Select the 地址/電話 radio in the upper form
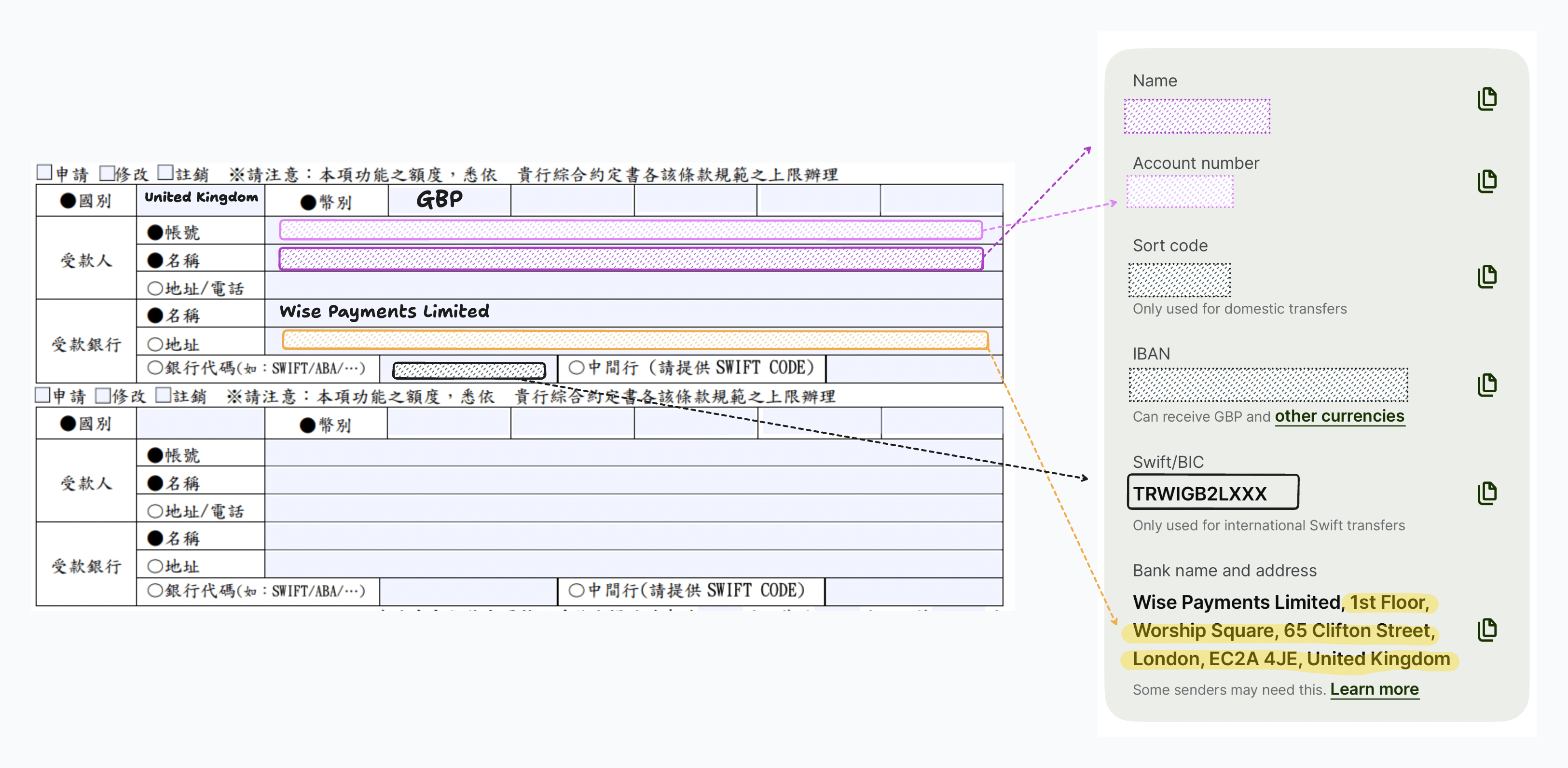Image resolution: width=1568 pixels, height=768 pixels. (155, 288)
